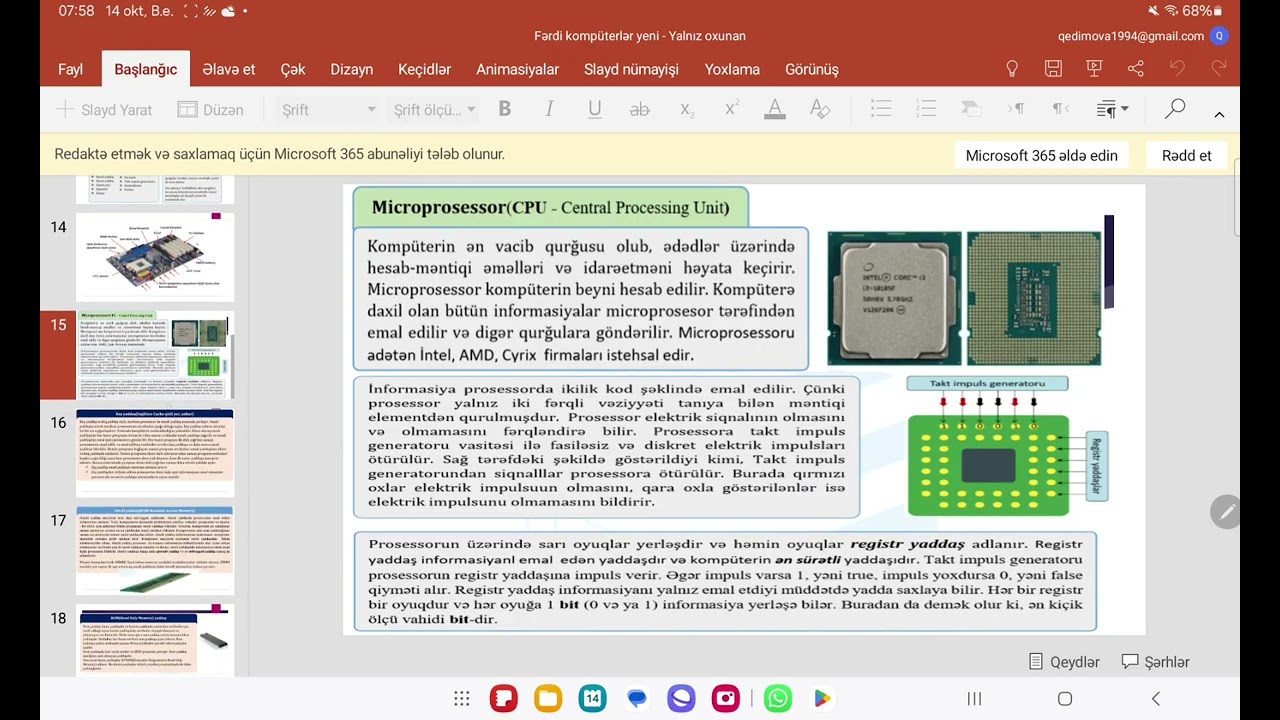Open the Fayl menu
Screen dimensions: 1280x720
(70, 69)
